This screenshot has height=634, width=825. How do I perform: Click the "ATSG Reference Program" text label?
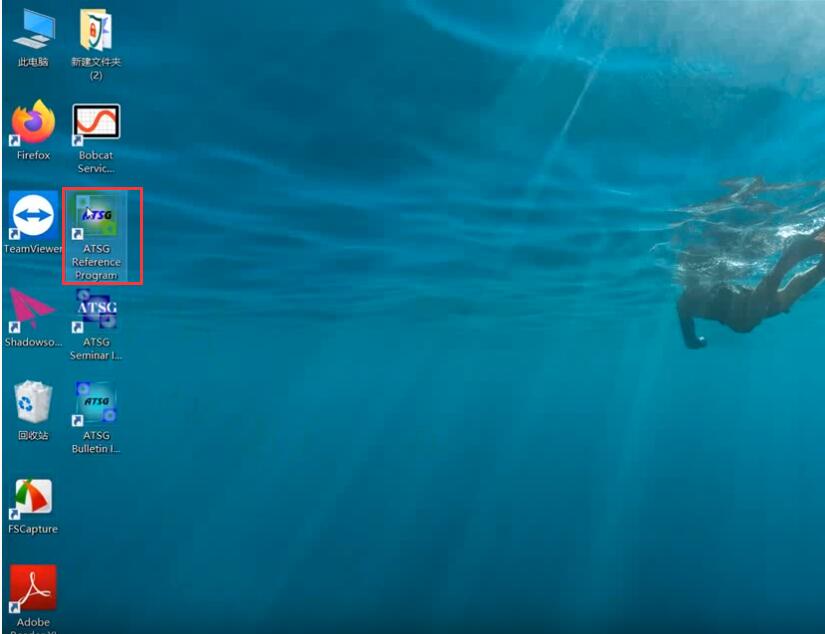point(95,262)
